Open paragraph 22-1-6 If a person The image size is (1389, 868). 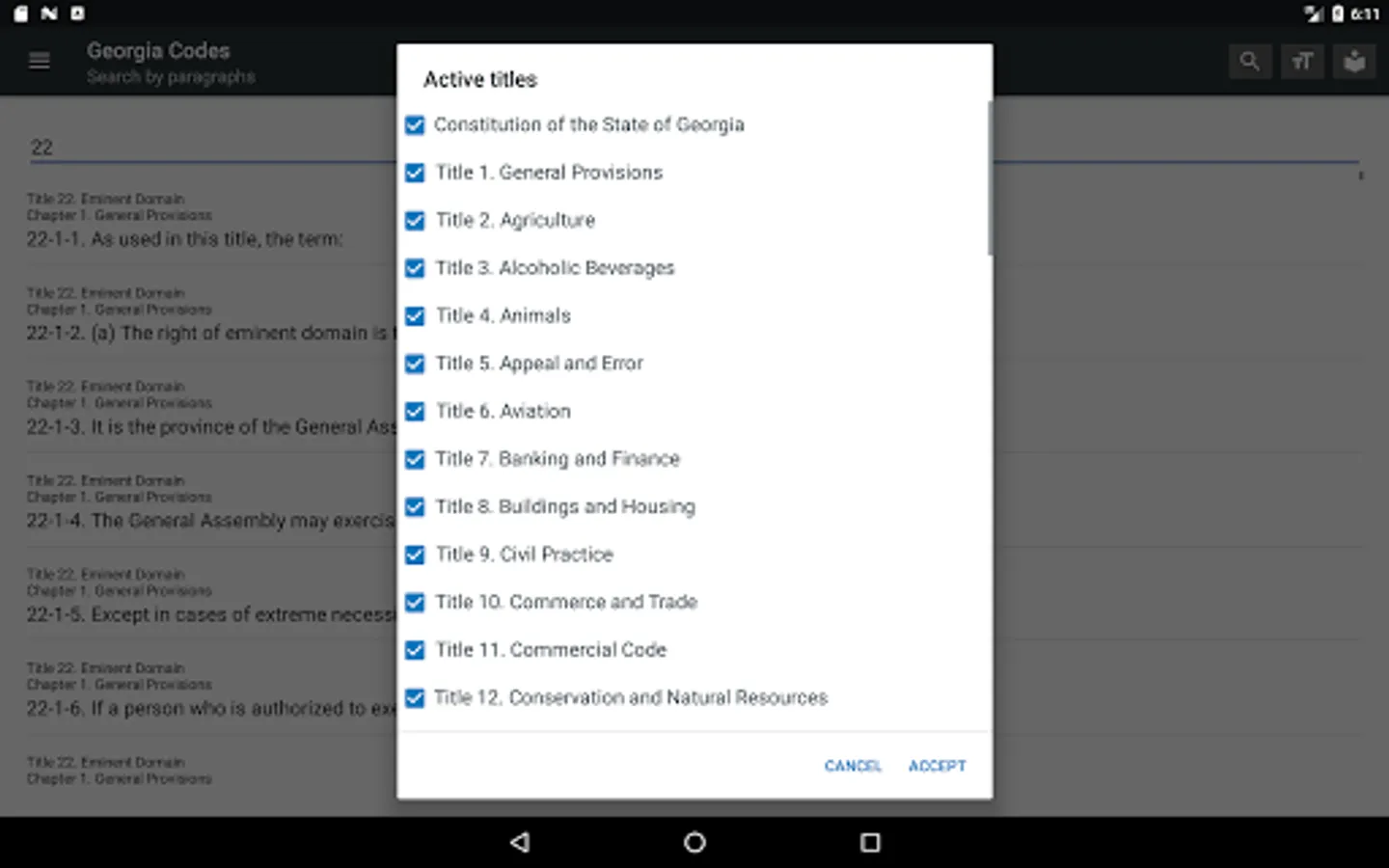point(211,708)
